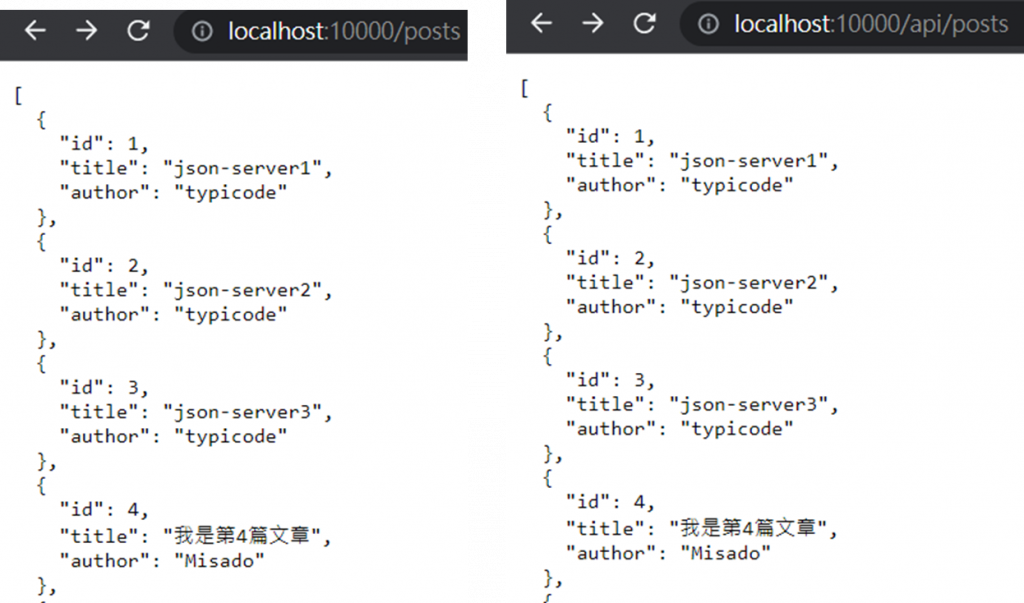The height and width of the screenshot is (603, 1024).
Task: Go back in the localhost:10000/api/posts browser
Action: coord(541,24)
